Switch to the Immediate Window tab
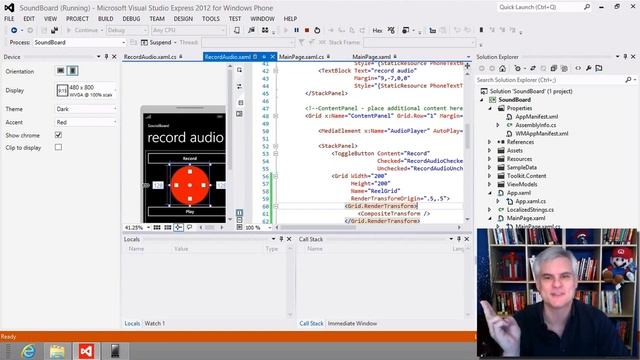Image resolution: width=640 pixels, height=360 pixels. tap(352, 323)
